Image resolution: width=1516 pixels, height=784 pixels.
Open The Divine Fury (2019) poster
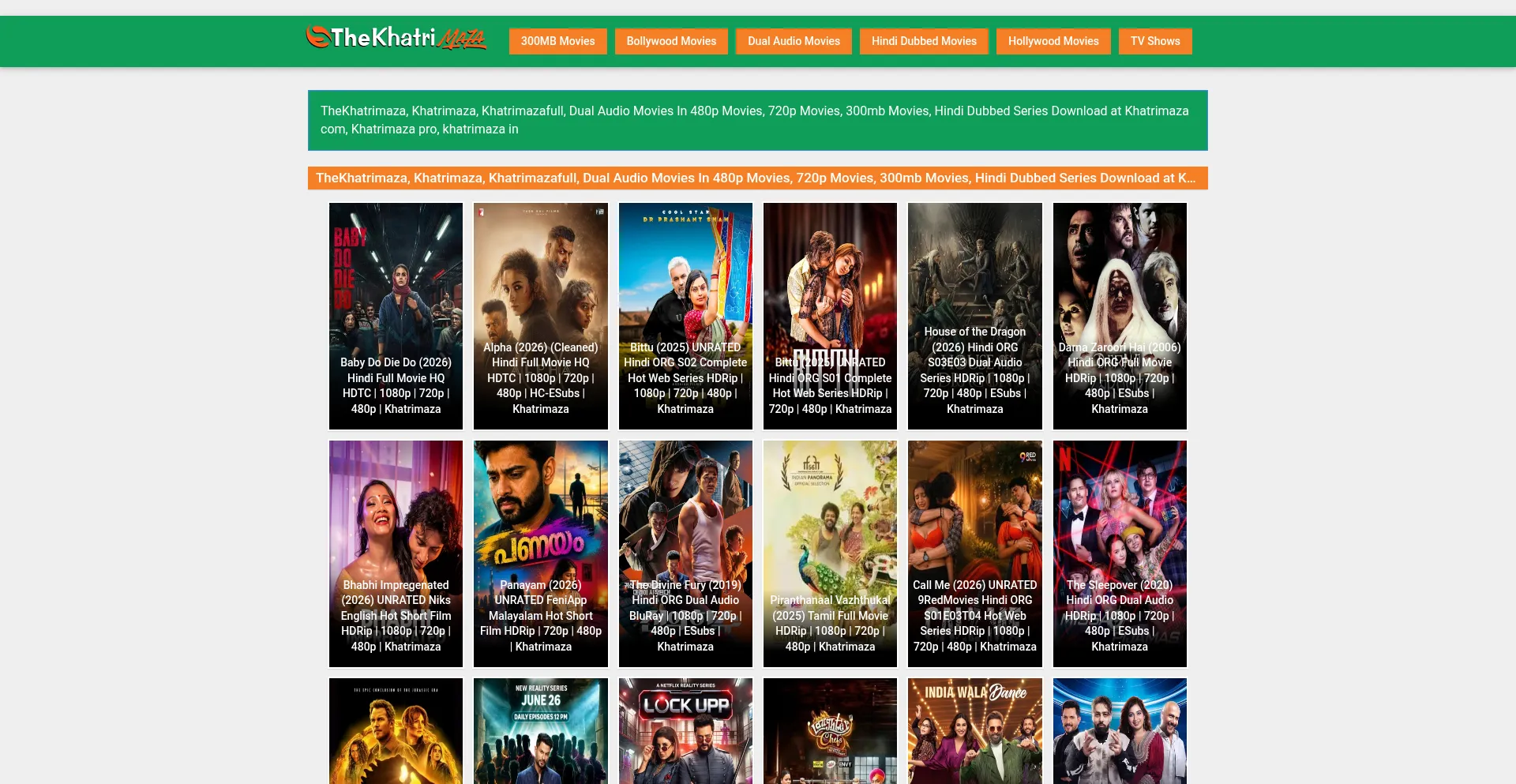[x=685, y=553]
